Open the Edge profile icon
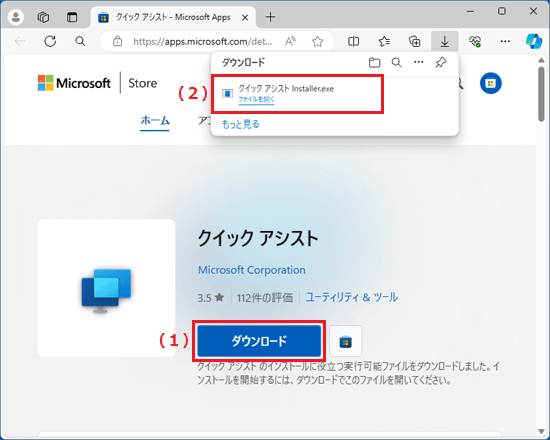Viewport: 550px width, 440px height. pos(15,17)
